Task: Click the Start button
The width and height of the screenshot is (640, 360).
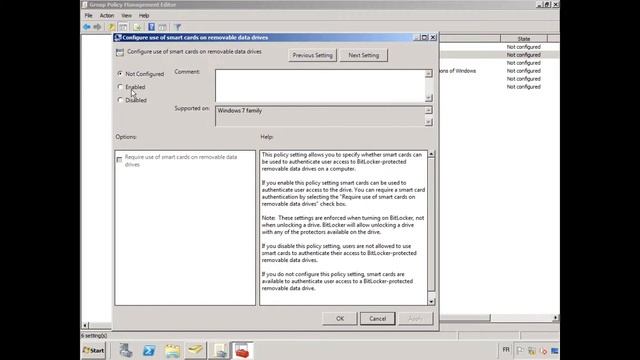Action: 94,350
